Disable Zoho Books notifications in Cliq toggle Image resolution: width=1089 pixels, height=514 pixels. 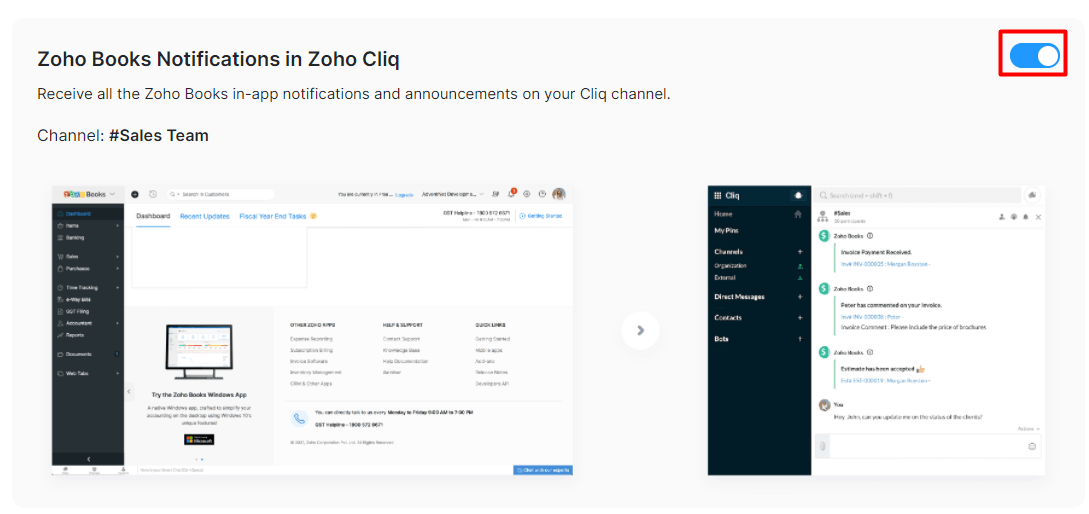pos(1034,55)
